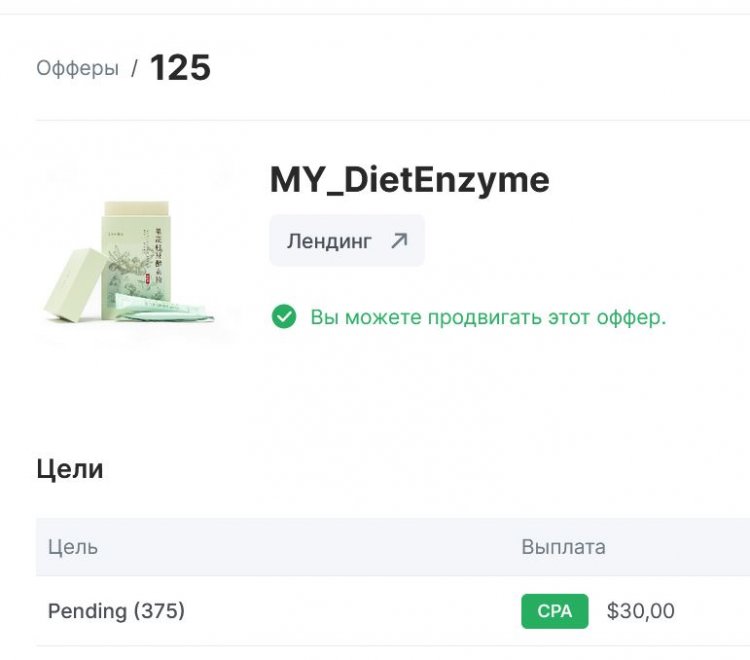Viewport: 750px width, 660px height.
Task: Click the promotion allowed status message
Action: click(488, 317)
